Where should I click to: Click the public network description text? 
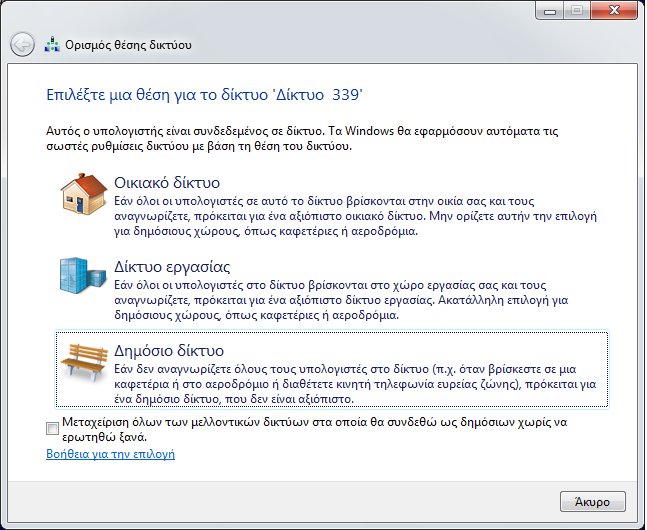(355, 384)
